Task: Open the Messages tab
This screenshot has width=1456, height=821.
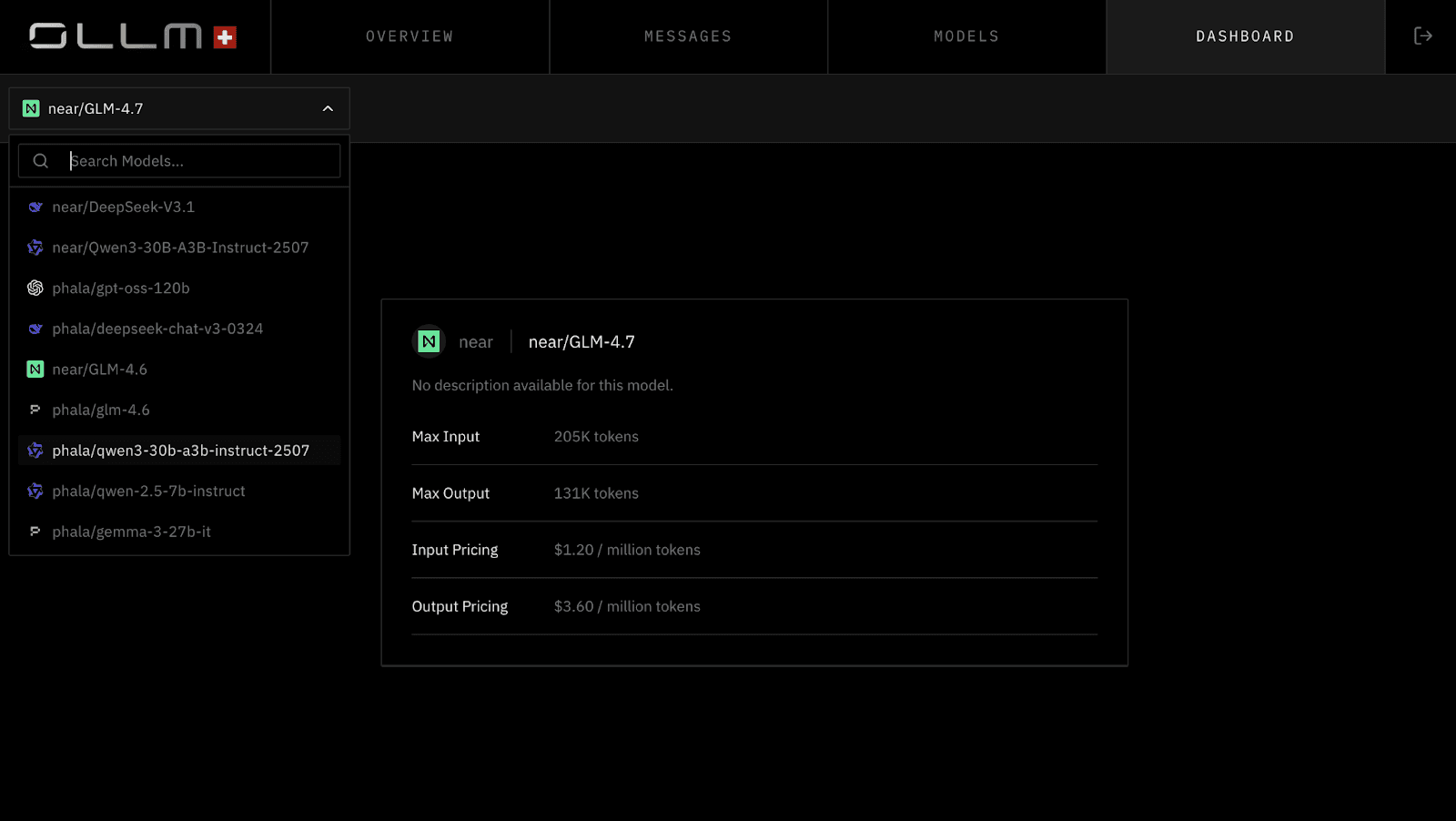Action: pos(688,36)
